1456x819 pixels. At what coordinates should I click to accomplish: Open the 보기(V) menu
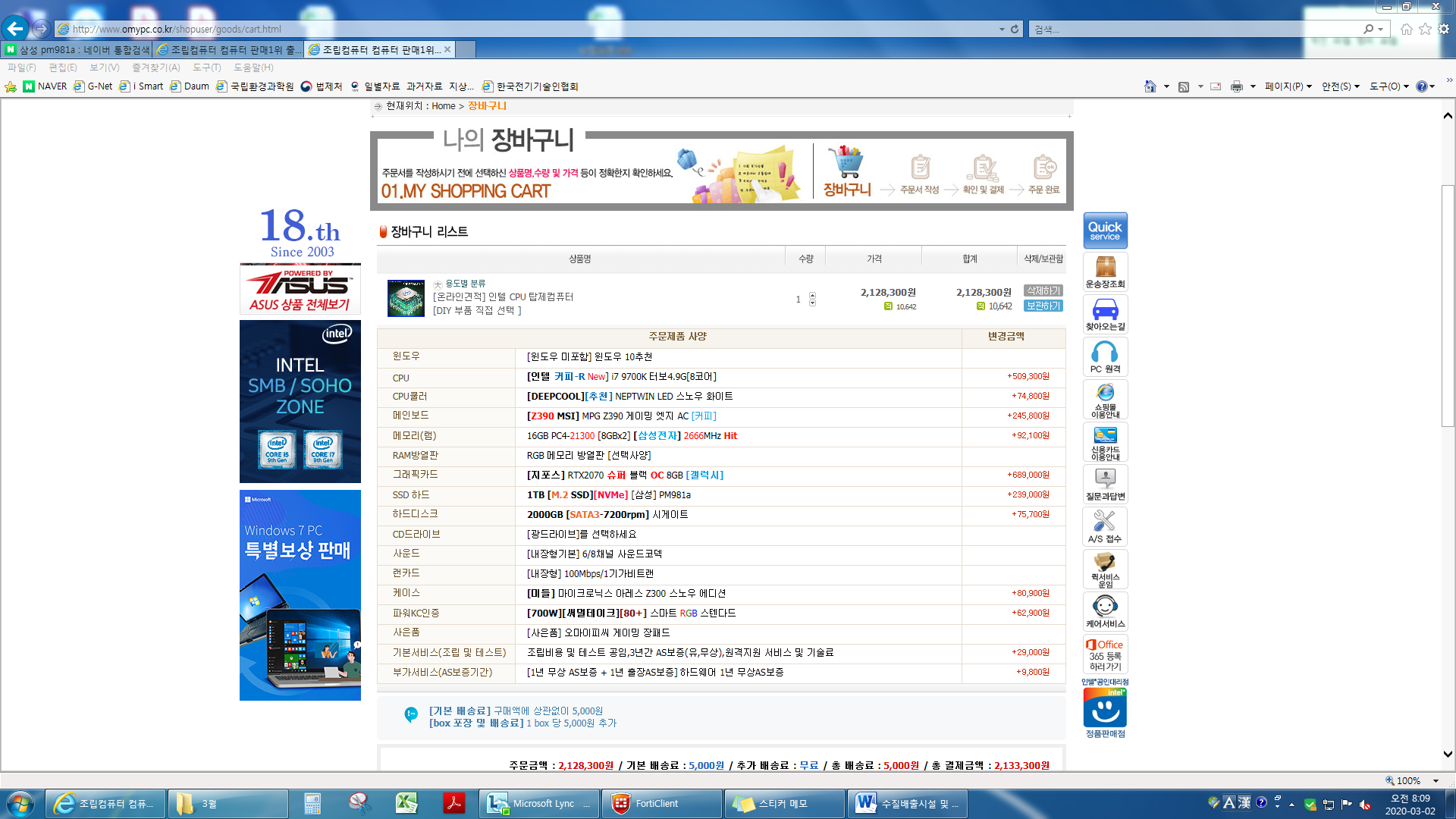tap(105, 67)
